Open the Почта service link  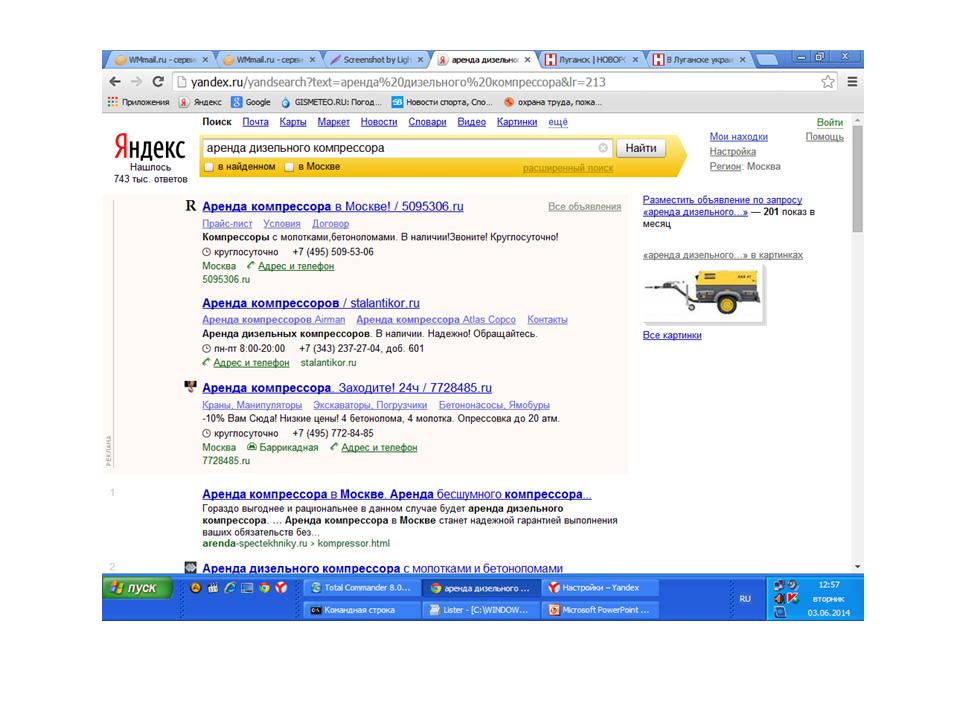pyautogui.click(x=255, y=122)
